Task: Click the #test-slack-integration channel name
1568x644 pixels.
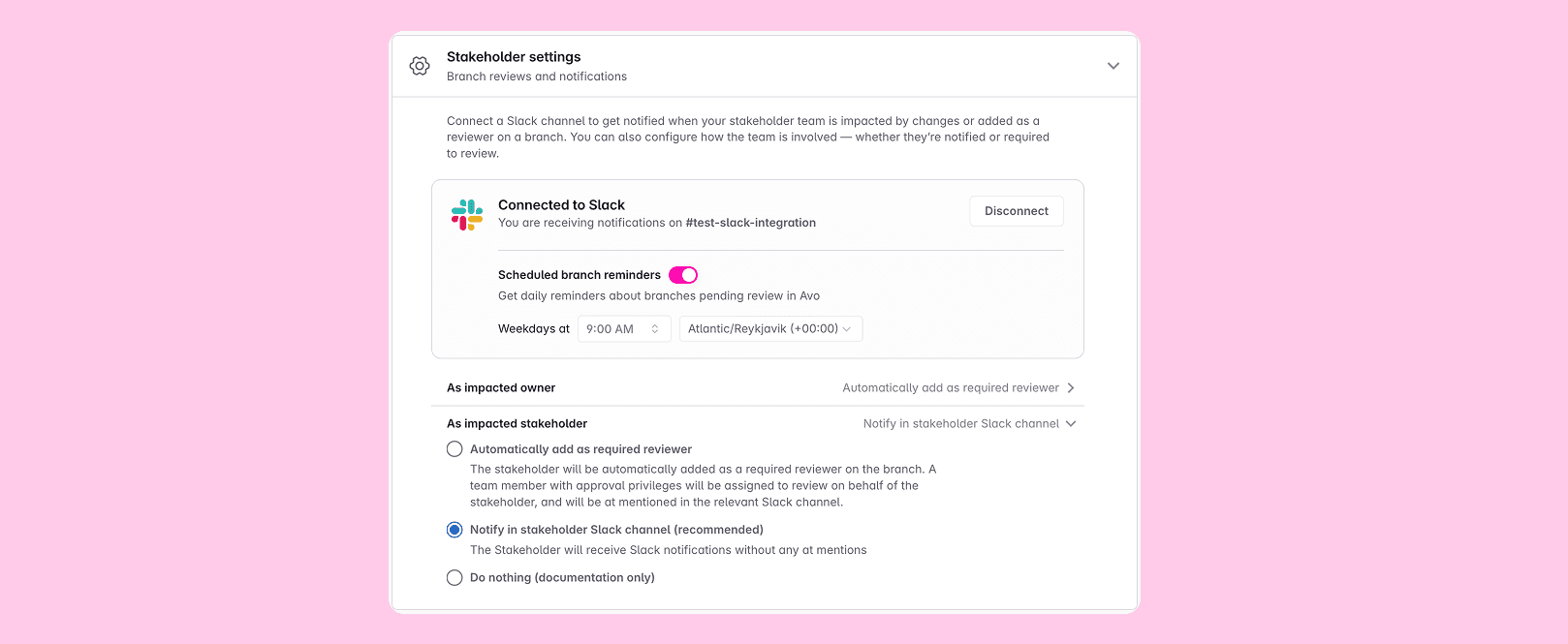Action: pyautogui.click(x=751, y=223)
